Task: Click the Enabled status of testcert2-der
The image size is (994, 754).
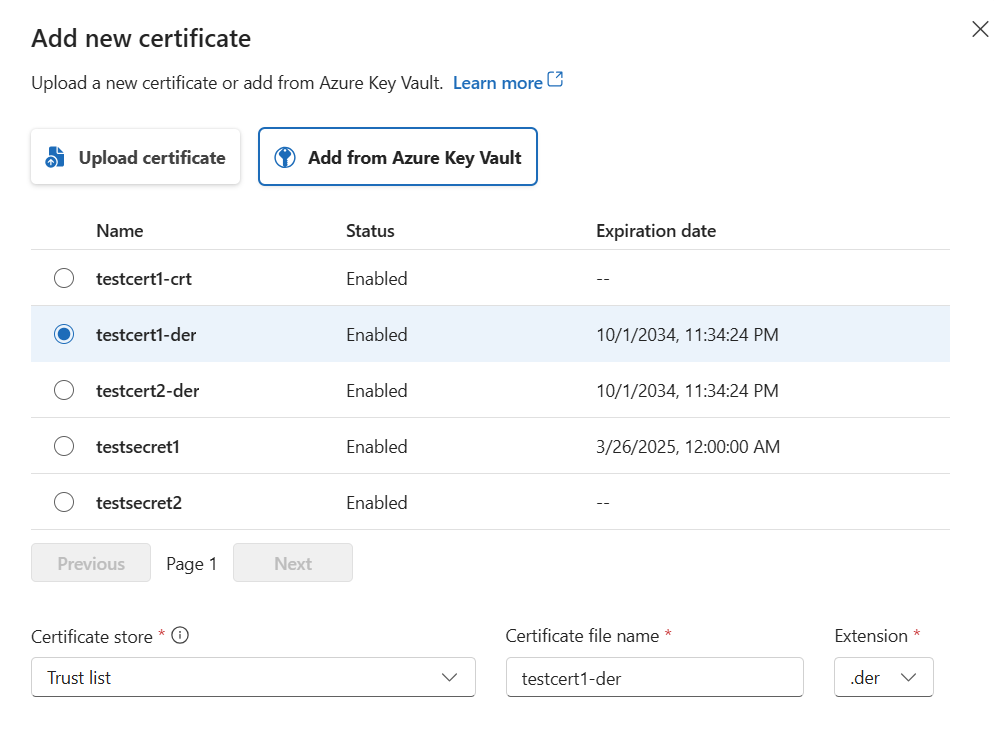Action: click(377, 391)
